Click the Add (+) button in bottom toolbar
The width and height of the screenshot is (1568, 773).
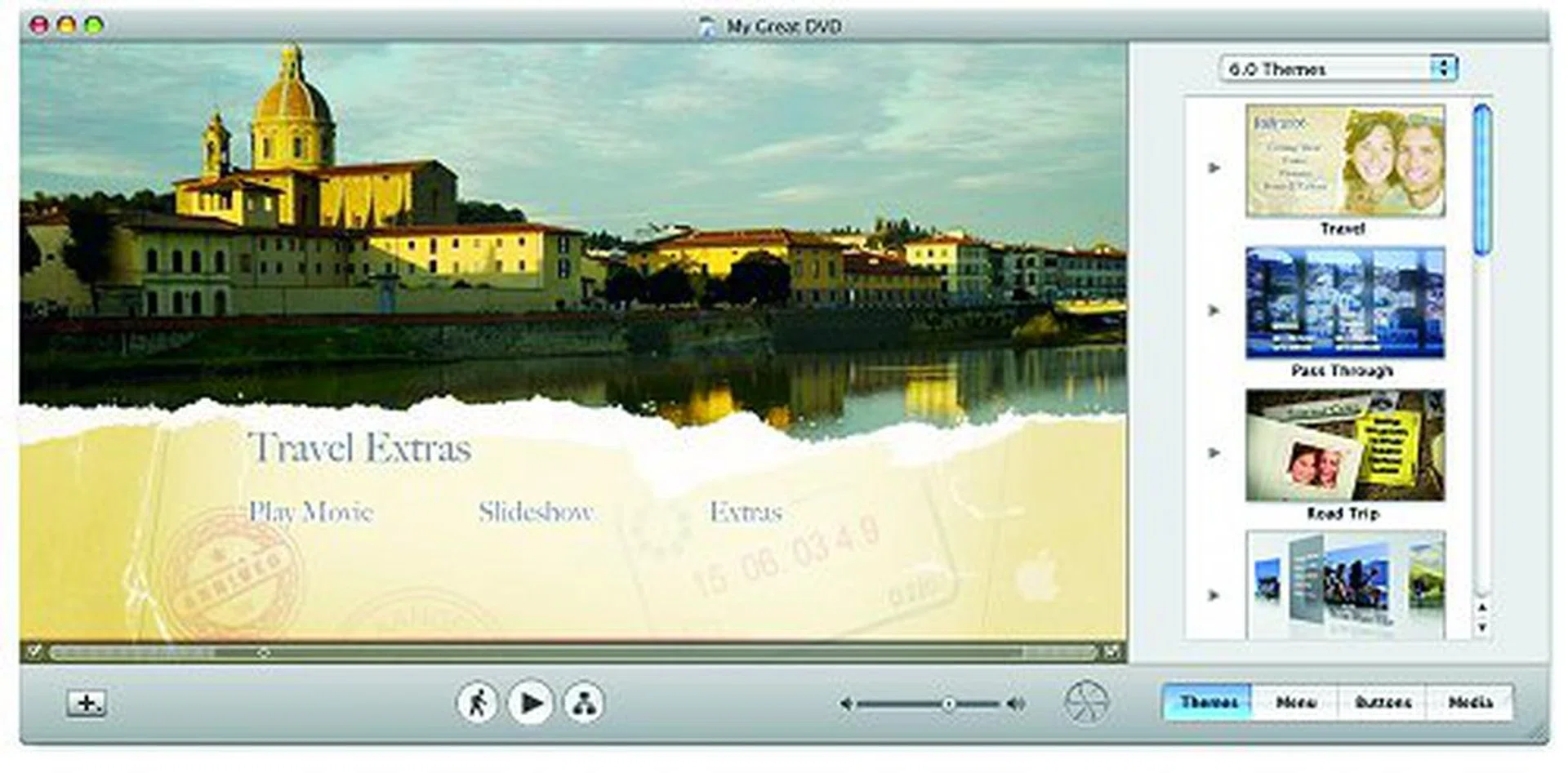pyautogui.click(x=86, y=703)
